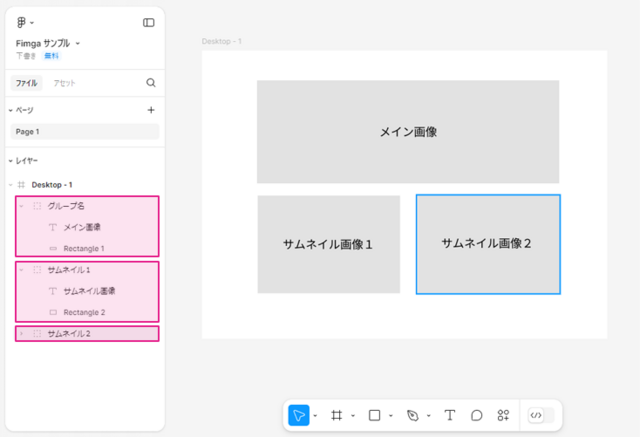Image resolution: width=640 pixels, height=437 pixels.
Task: Open dropdown arrow next to Figma logo
Action: coord(32,23)
